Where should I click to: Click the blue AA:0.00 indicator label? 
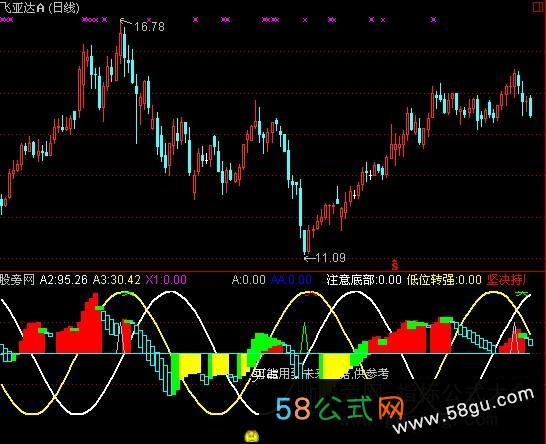pyautogui.click(x=291, y=280)
